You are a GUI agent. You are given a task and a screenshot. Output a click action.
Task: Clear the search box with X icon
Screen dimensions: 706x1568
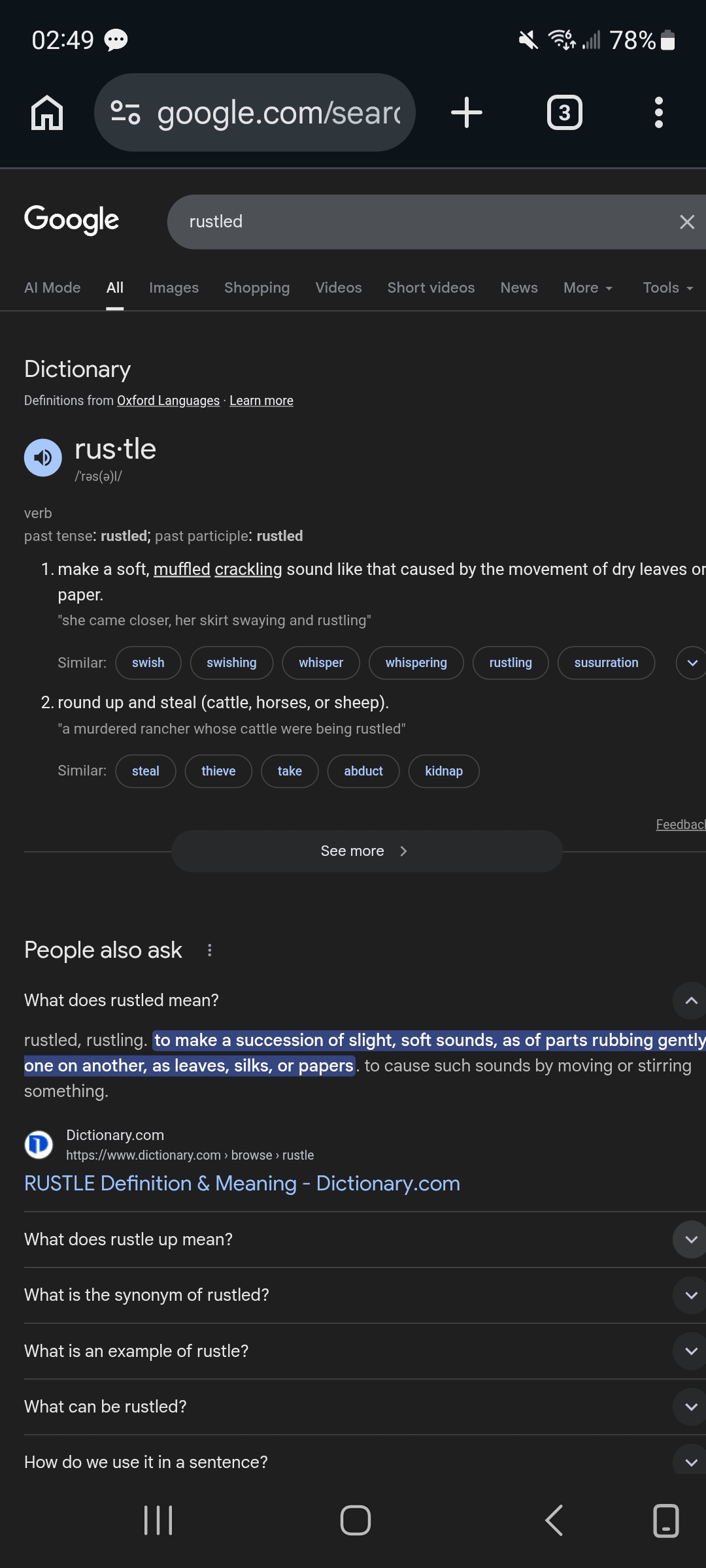[x=686, y=222]
